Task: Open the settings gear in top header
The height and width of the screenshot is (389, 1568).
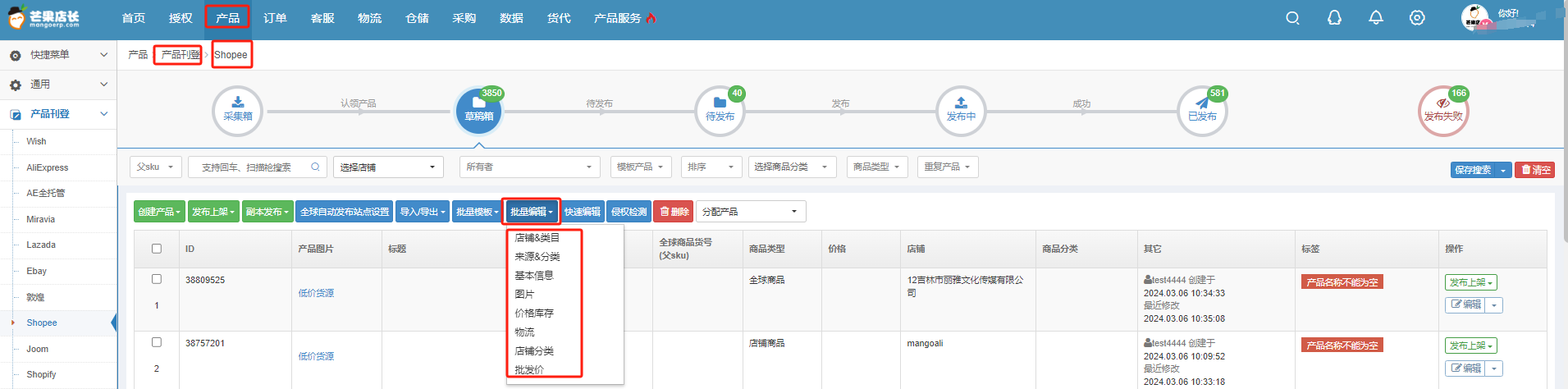Action: 1417,18
